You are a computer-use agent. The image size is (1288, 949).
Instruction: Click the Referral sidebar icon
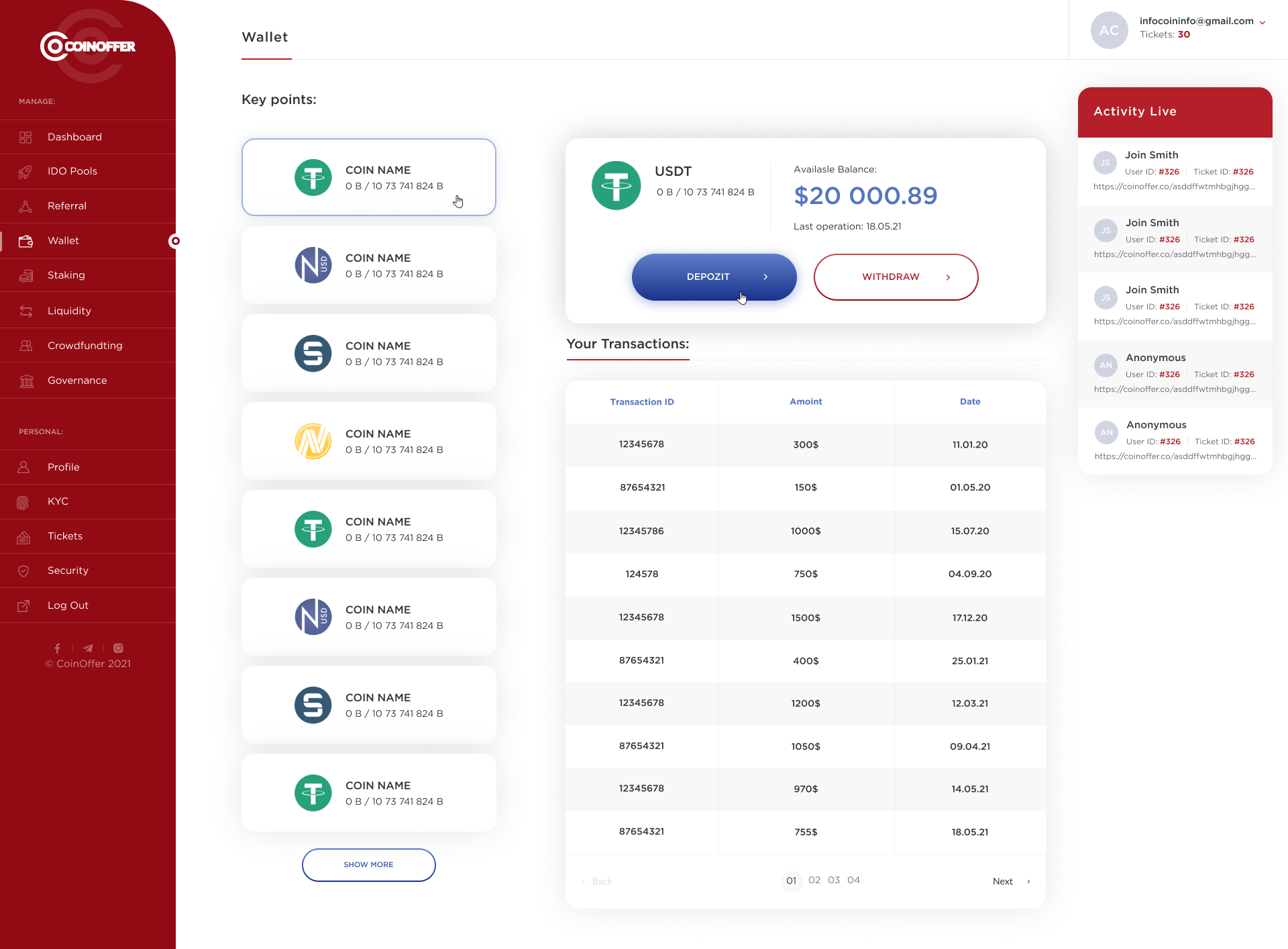click(25, 206)
